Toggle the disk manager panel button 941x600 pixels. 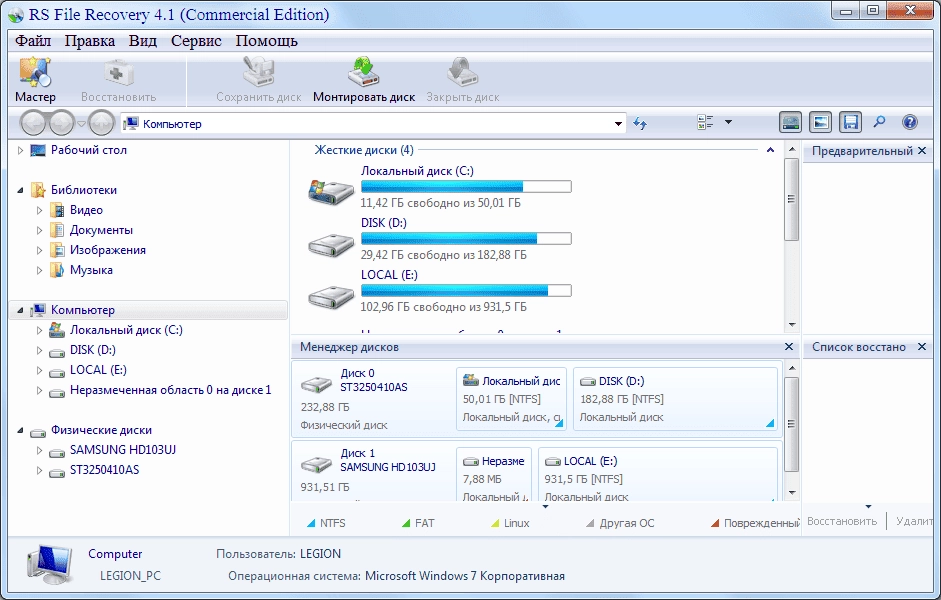coord(790,122)
